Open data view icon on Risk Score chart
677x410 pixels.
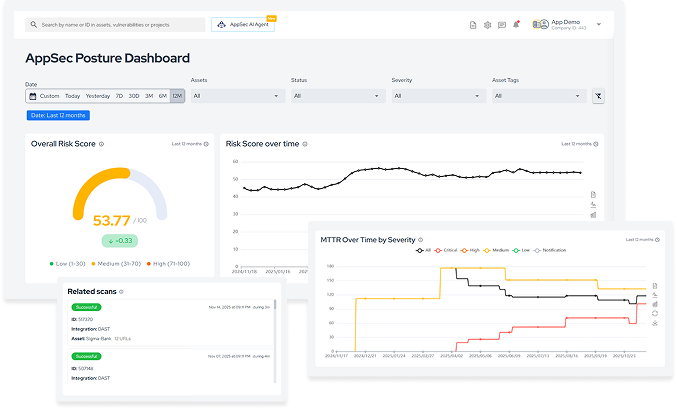pos(593,195)
